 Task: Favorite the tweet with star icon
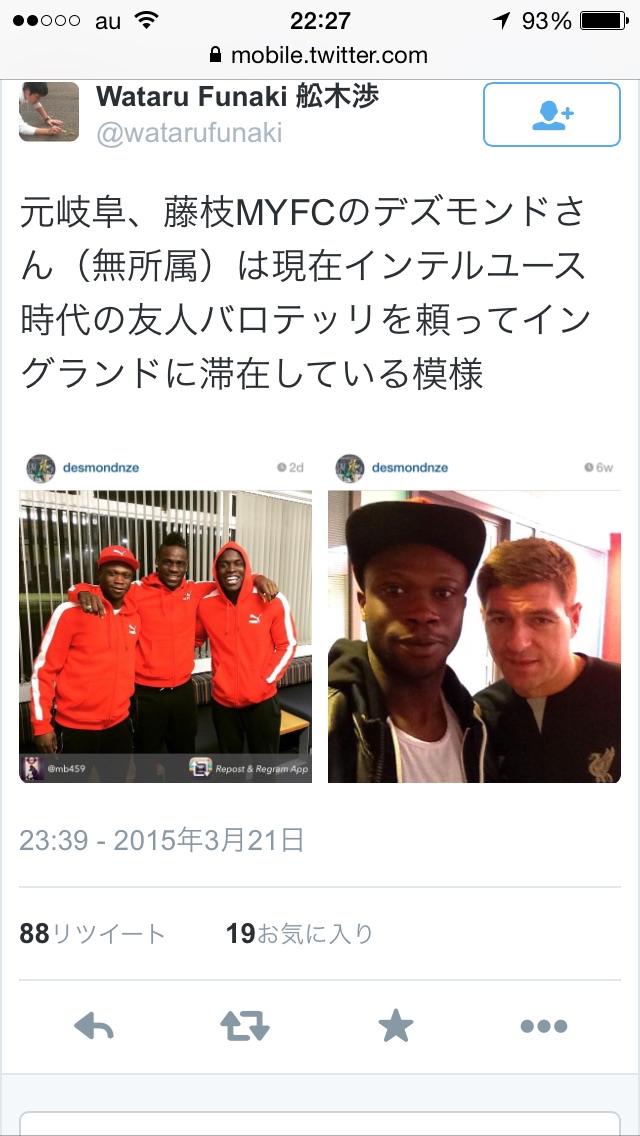pyautogui.click(x=396, y=1026)
